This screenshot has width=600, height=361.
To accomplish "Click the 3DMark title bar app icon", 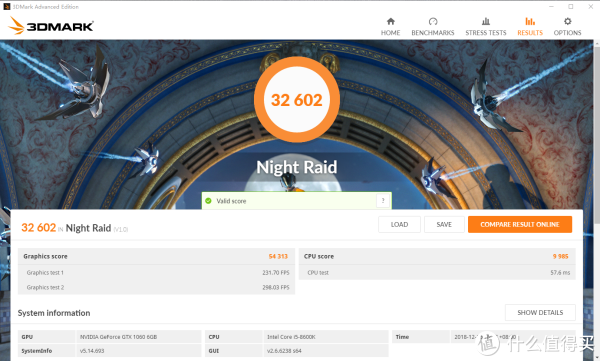I will point(7,7).
